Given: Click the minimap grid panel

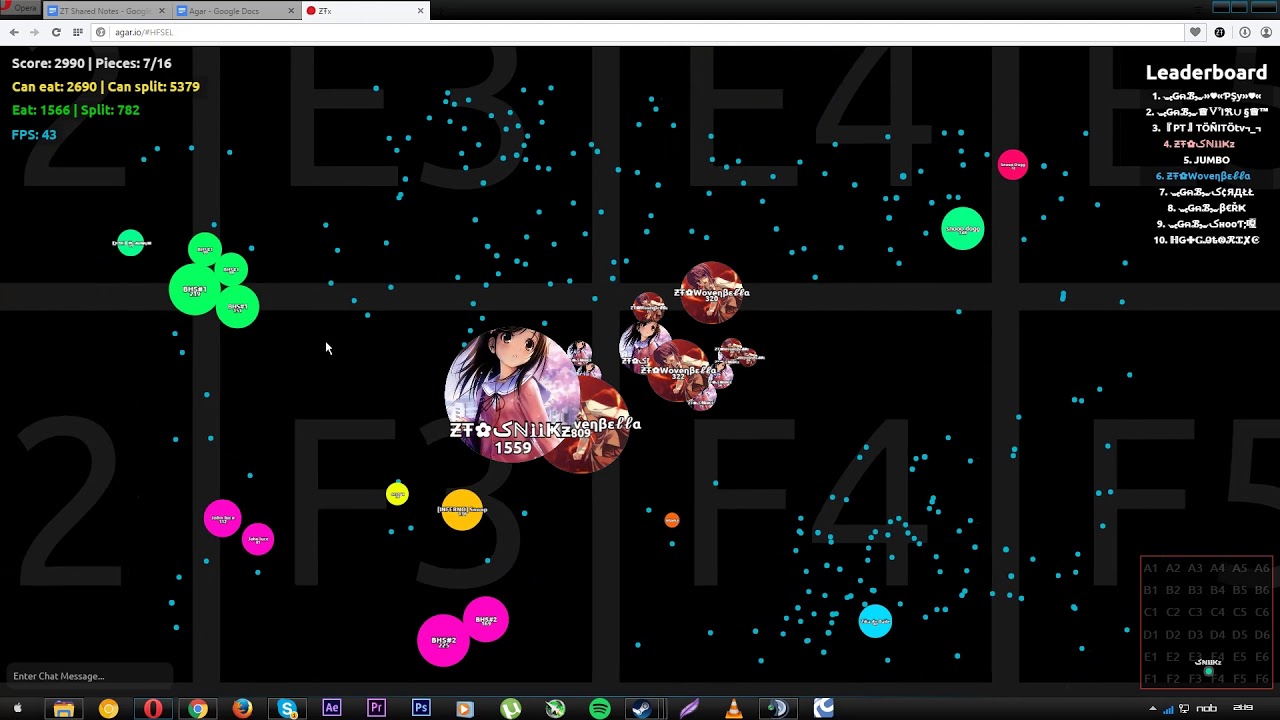Looking at the screenshot, I should [1207, 622].
